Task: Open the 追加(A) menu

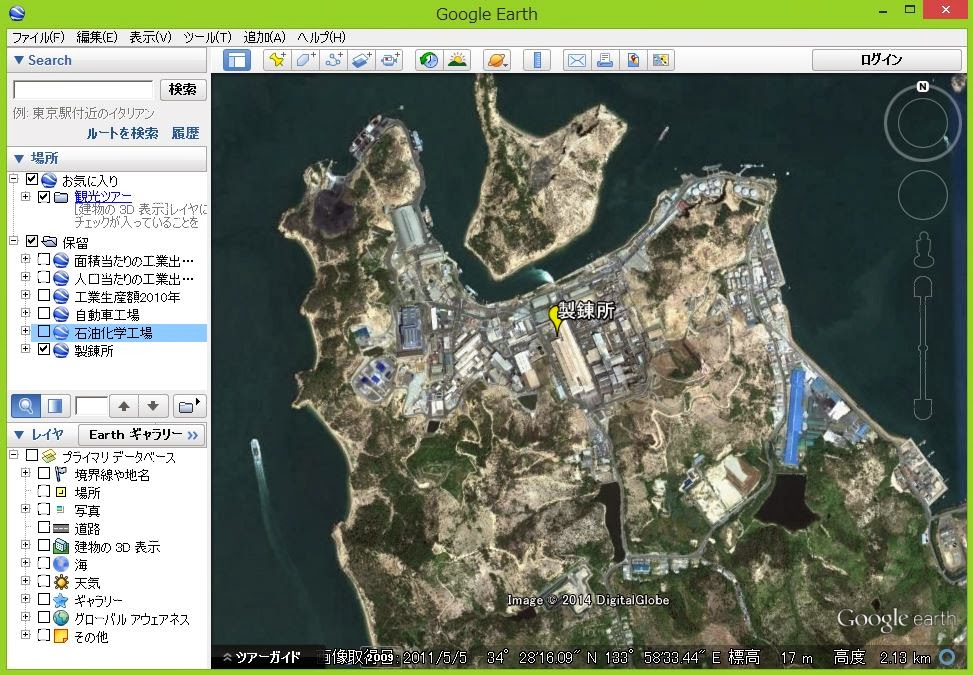Action: pos(264,37)
